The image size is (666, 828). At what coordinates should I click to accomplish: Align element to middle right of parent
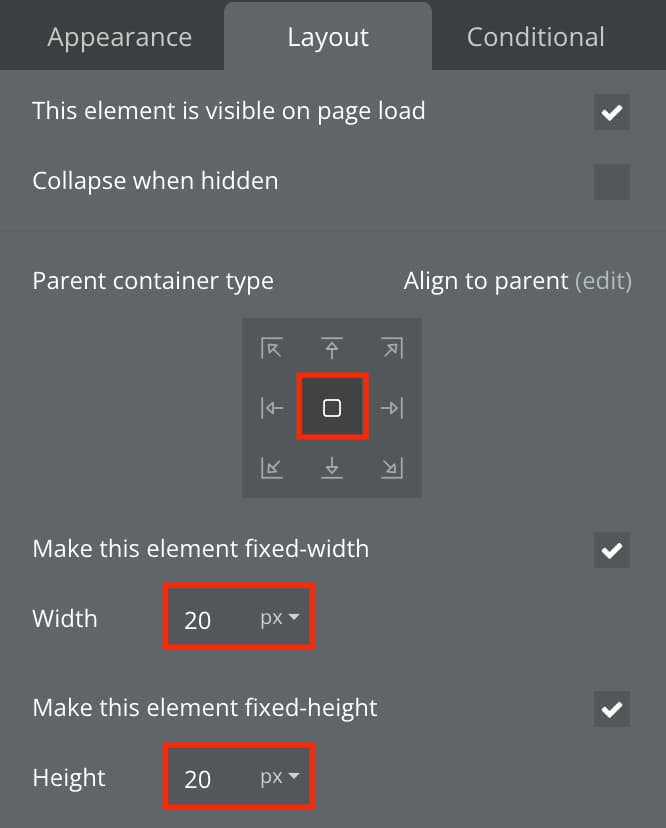[x=392, y=408]
